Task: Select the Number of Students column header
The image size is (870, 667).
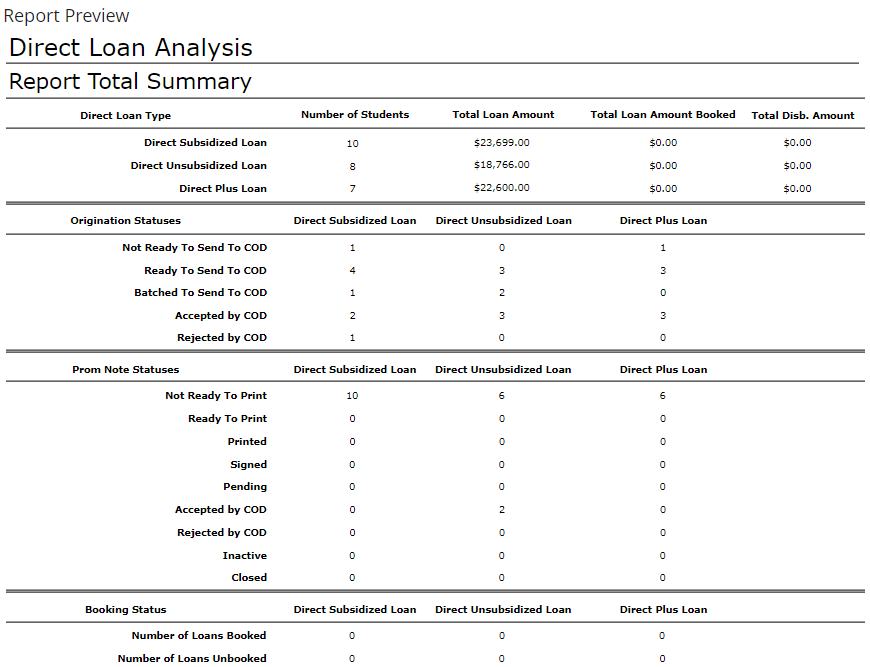Action: [x=355, y=115]
